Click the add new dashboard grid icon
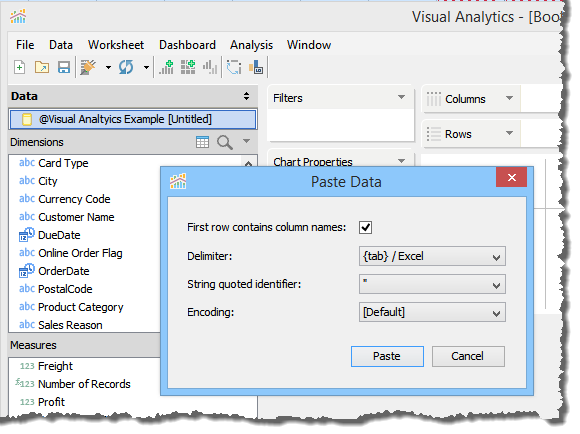The width and height of the screenshot is (580, 434). click(188, 67)
